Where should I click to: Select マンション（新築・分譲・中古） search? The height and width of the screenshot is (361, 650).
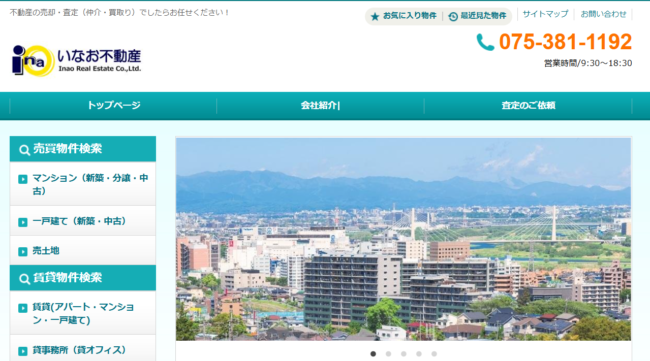point(83,184)
